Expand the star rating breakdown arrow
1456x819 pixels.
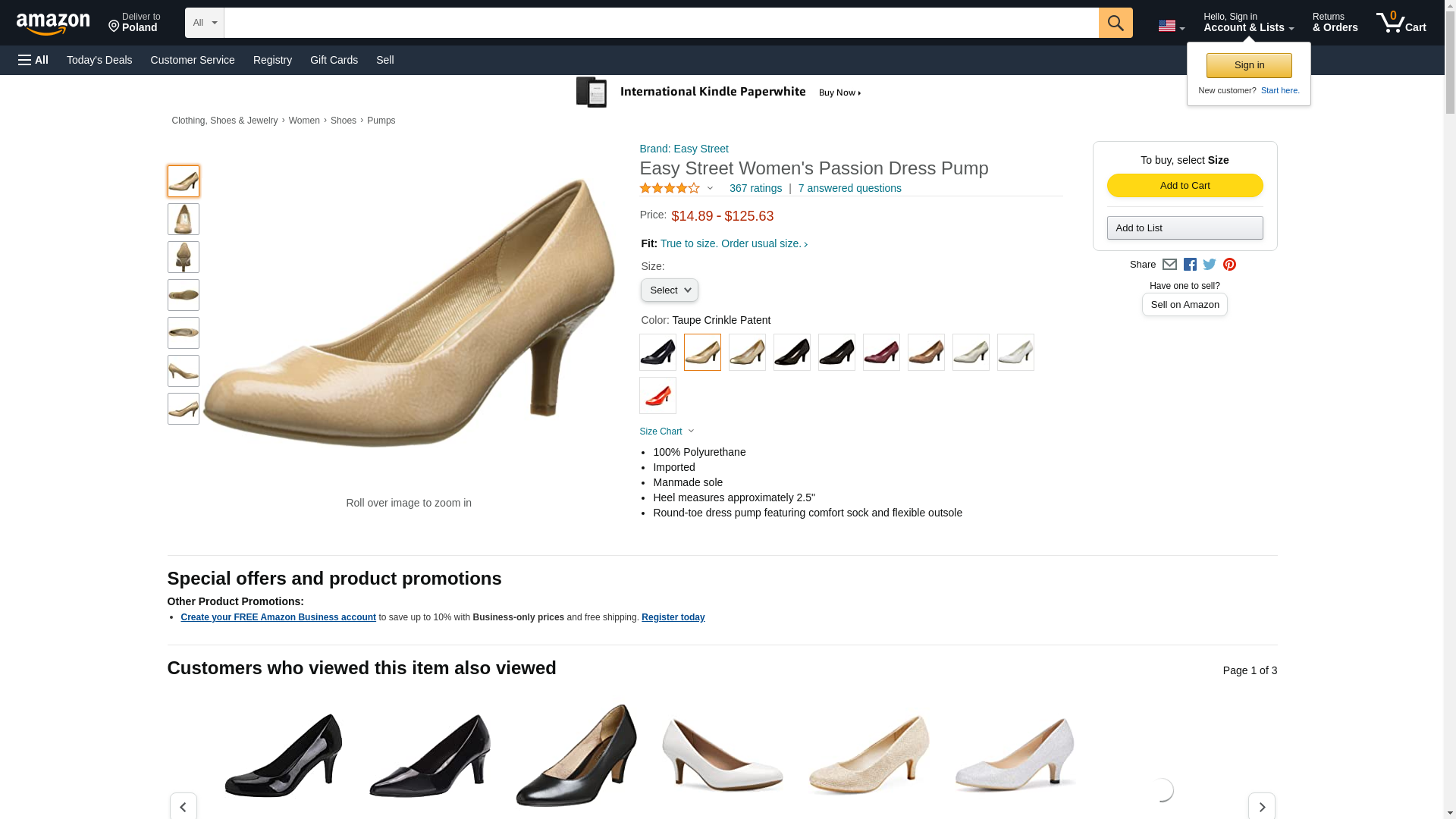(710, 188)
